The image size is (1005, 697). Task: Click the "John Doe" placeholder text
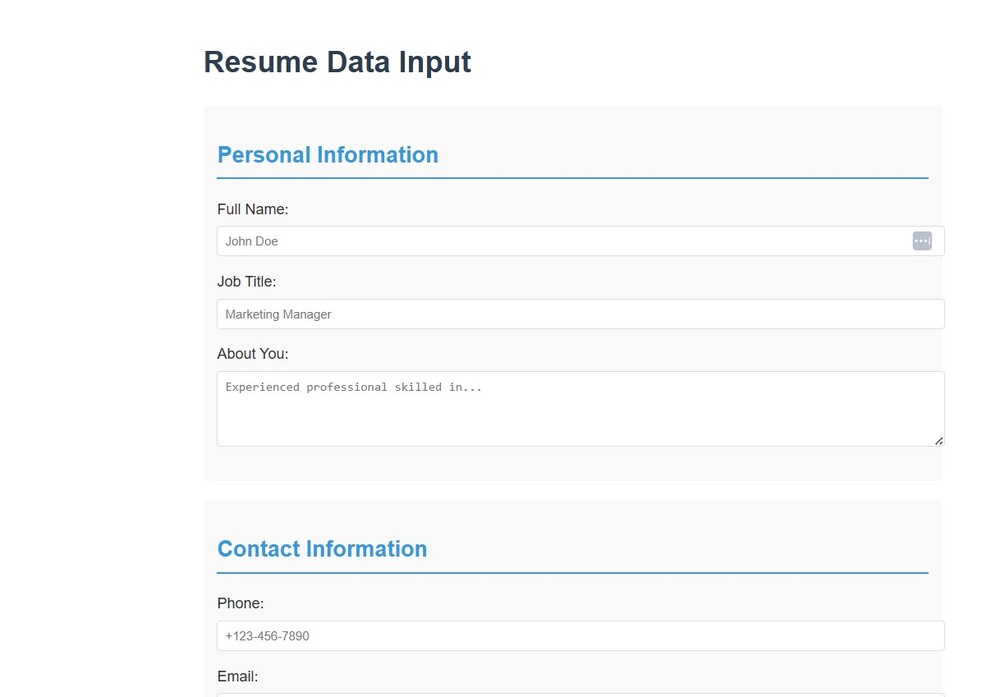pyautogui.click(x=252, y=241)
